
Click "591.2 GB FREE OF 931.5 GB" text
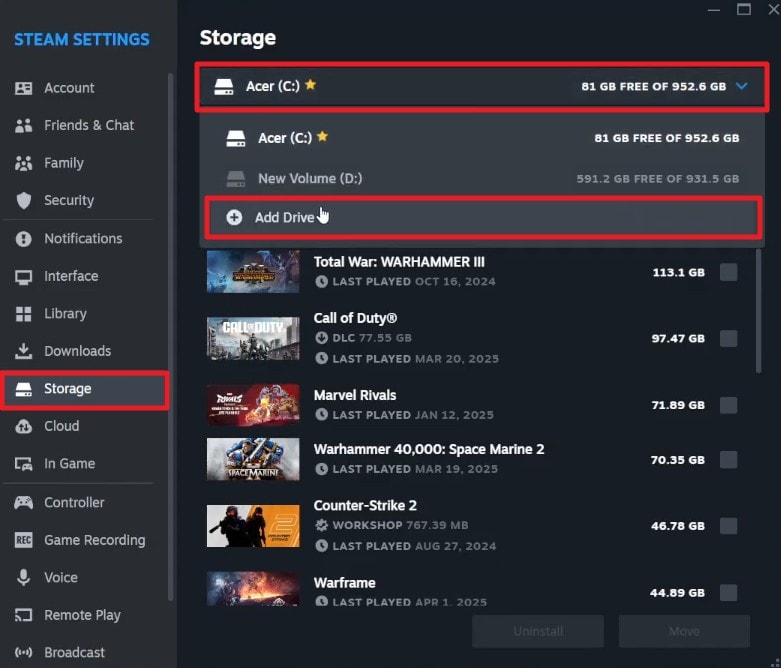(657, 179)
